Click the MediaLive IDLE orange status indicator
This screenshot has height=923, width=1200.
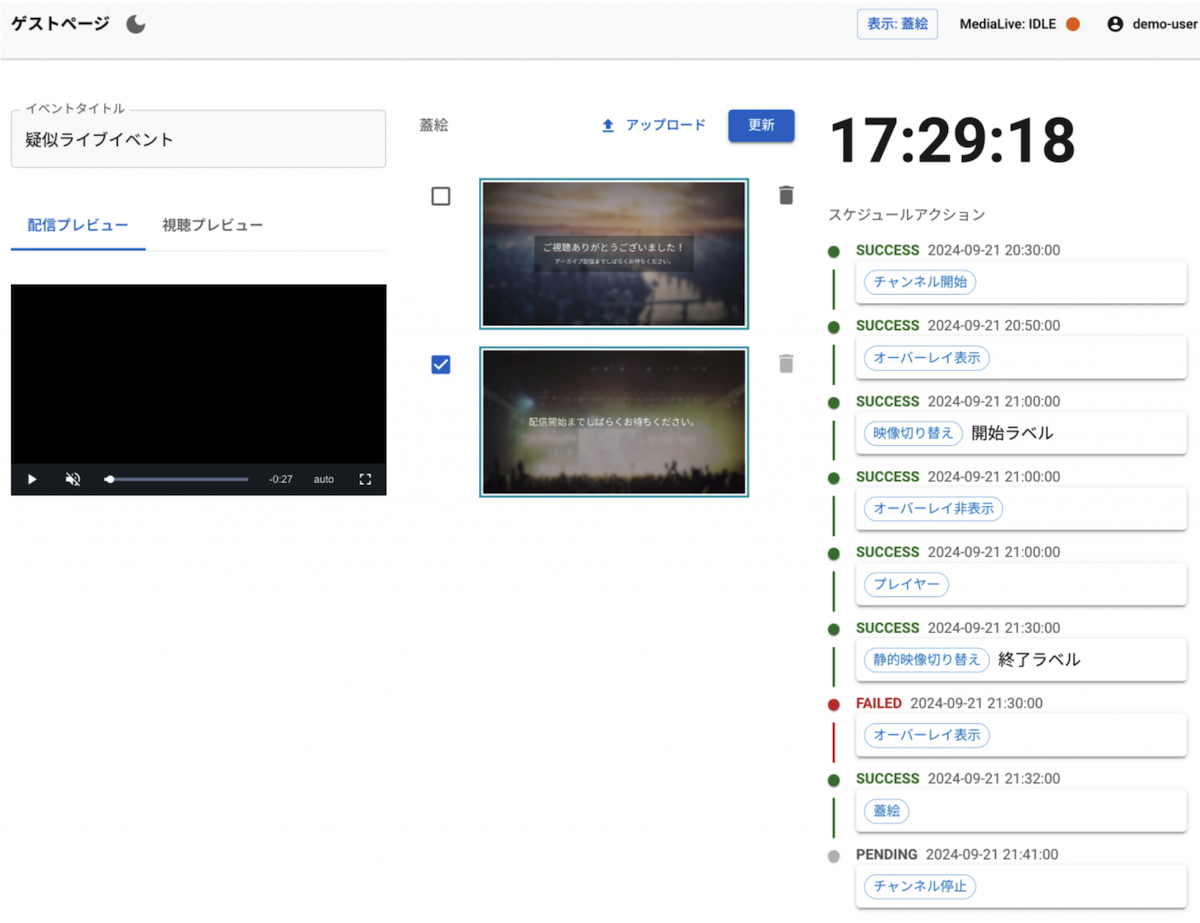pyautogui.click(x=1073, y=25)
